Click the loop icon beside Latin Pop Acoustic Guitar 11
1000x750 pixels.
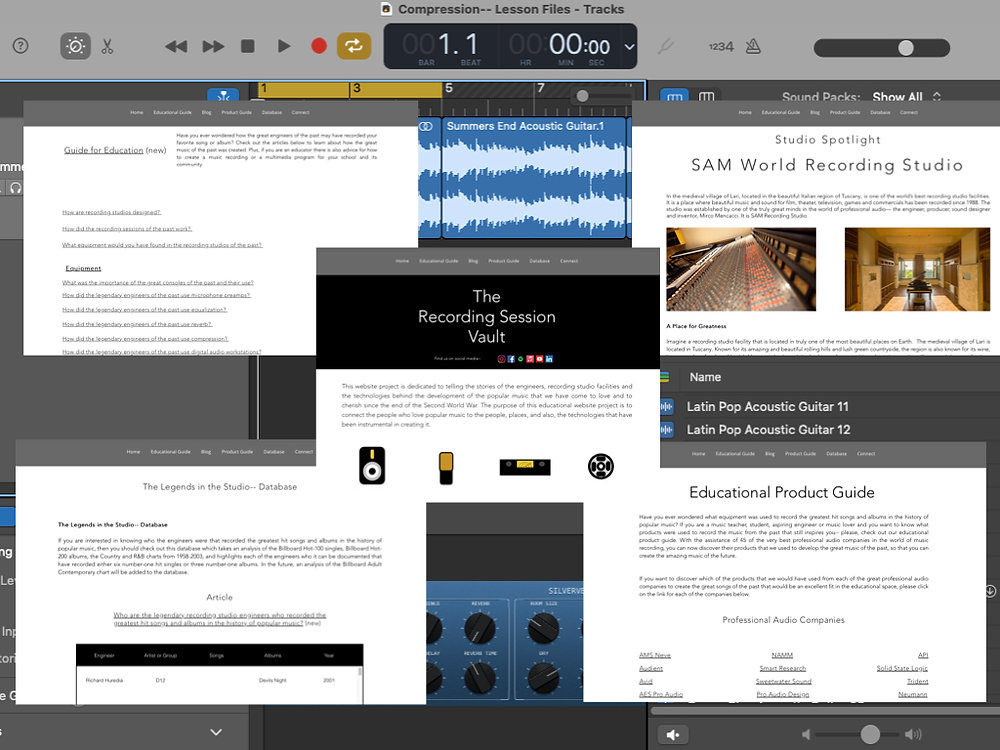tap(668, 406)
